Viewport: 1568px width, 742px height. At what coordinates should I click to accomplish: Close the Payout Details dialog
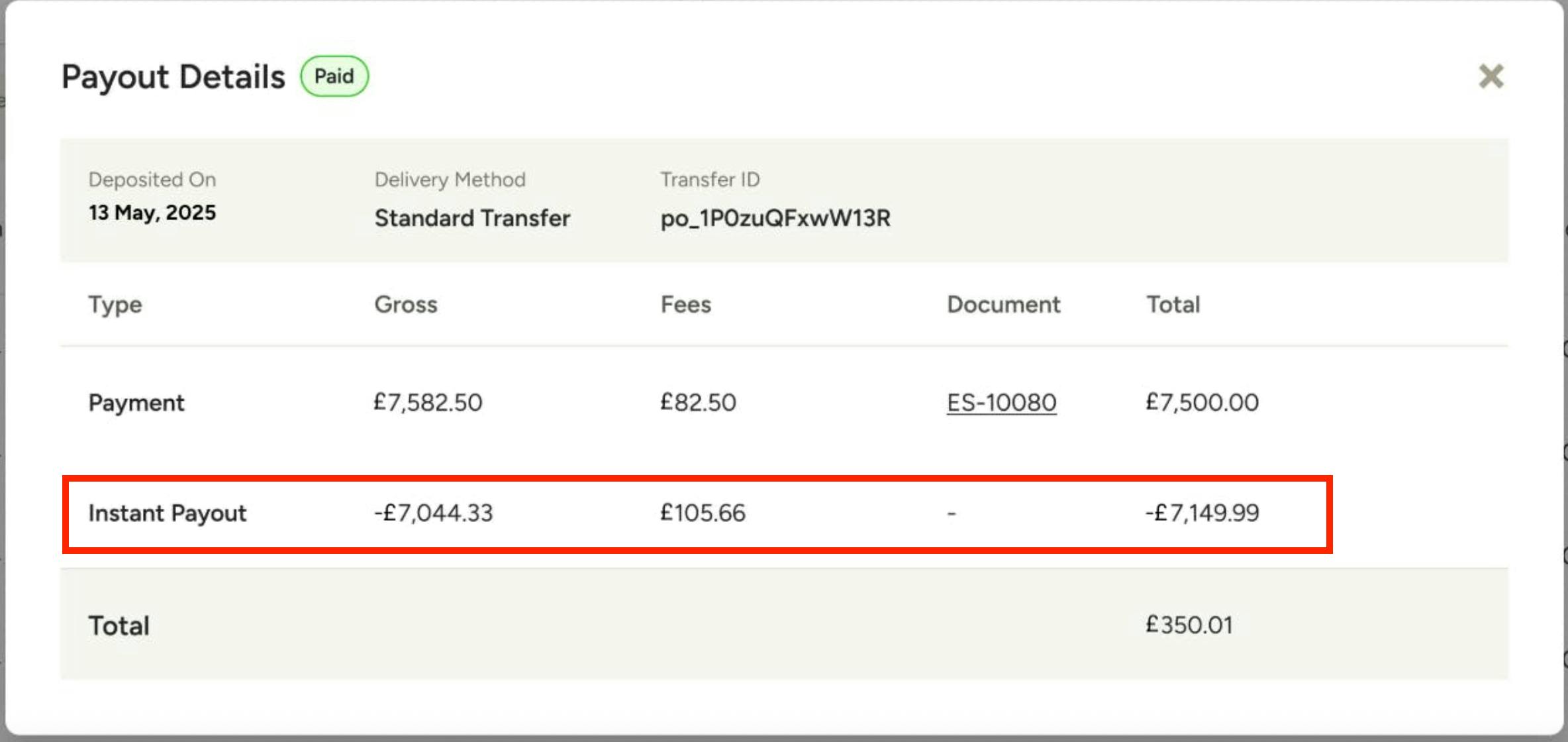pos(1491,76)
